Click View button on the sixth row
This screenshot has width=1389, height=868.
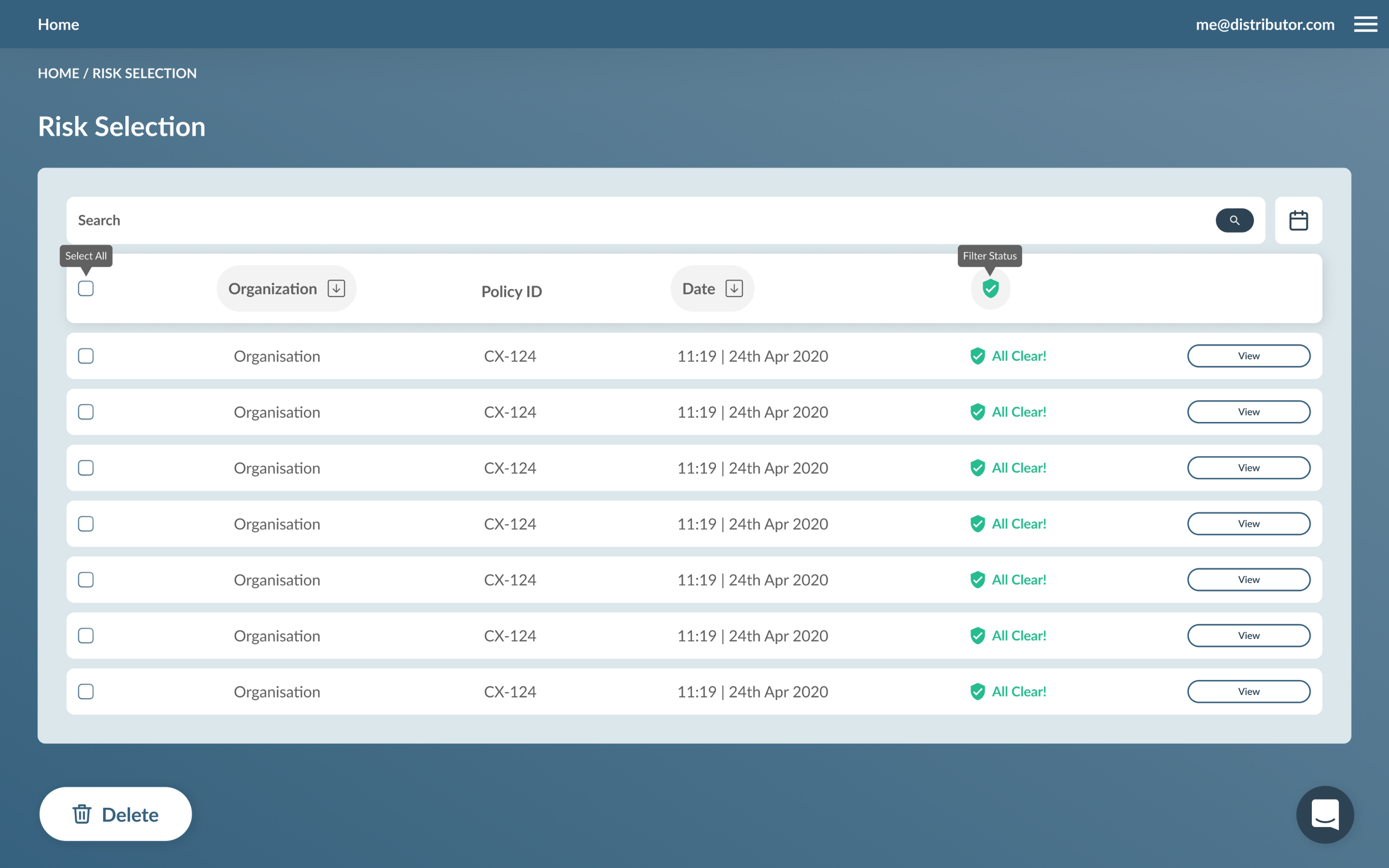coord(1248,636)
